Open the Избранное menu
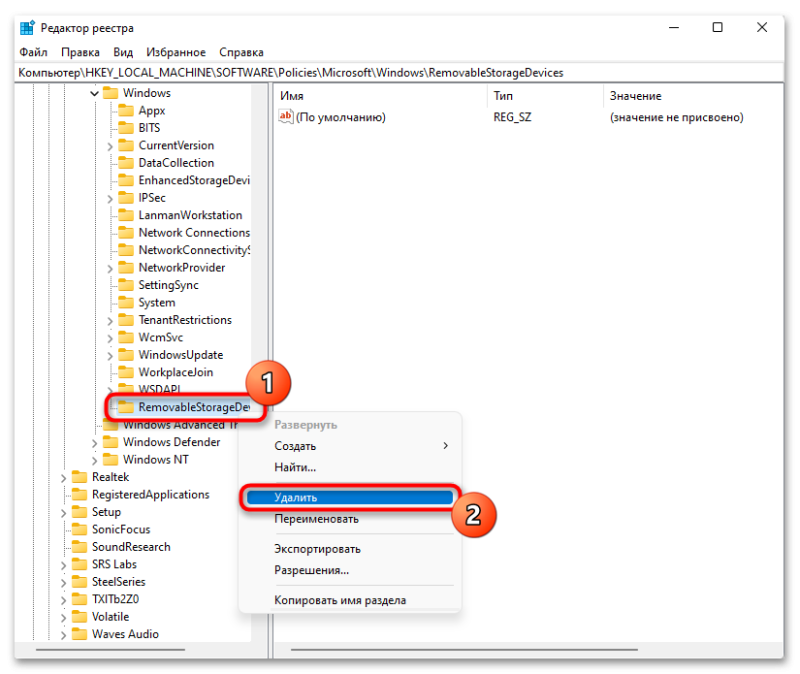Screen dimensions: 800x674 (176, 52)
